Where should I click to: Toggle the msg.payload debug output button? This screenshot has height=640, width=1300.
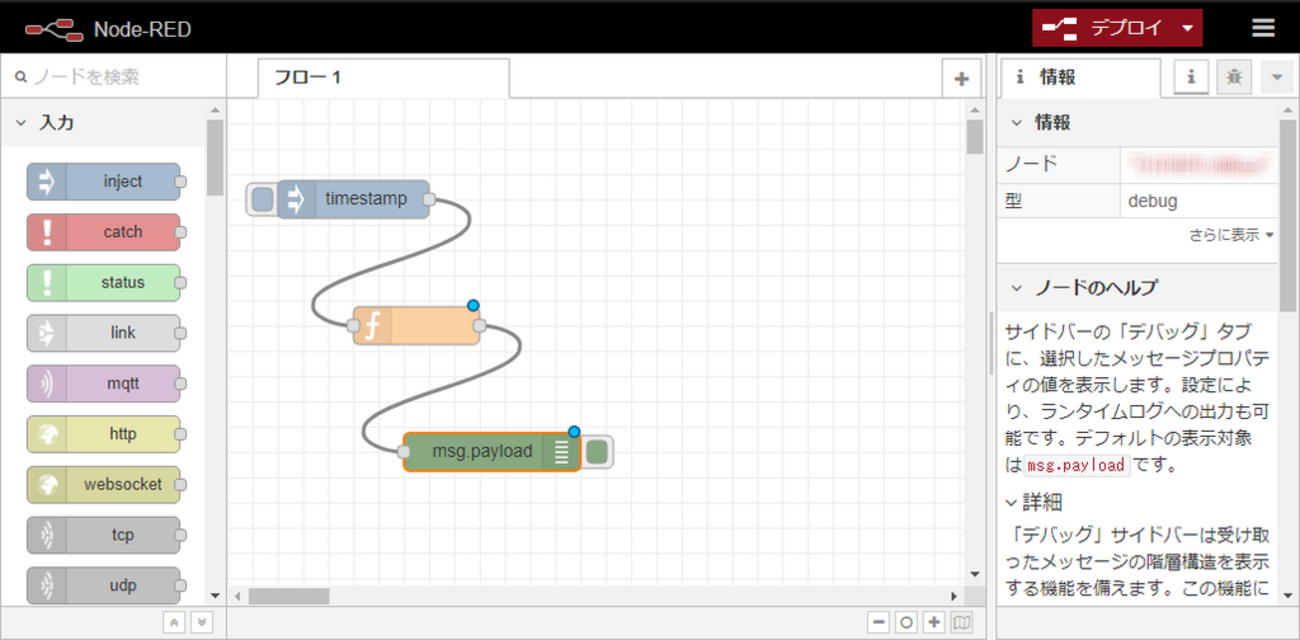click(x=597, y=452)
